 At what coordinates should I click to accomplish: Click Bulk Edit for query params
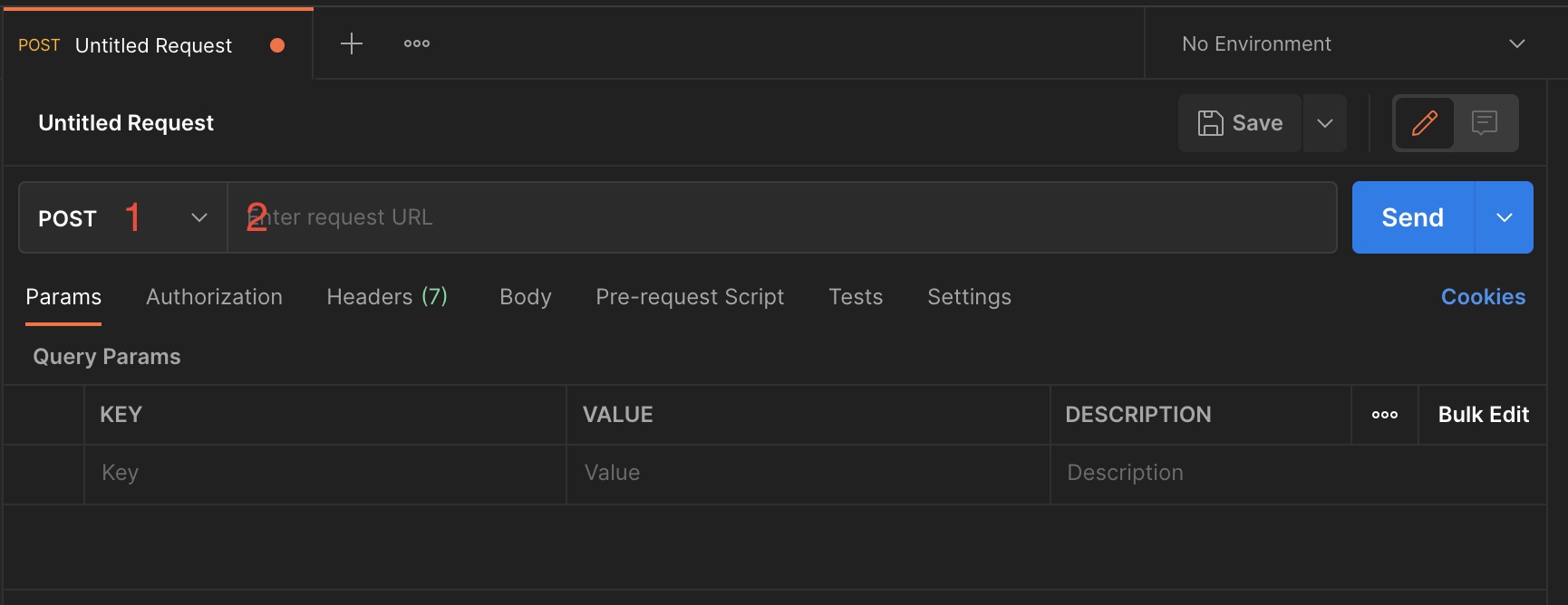[x=1483, y=415]
